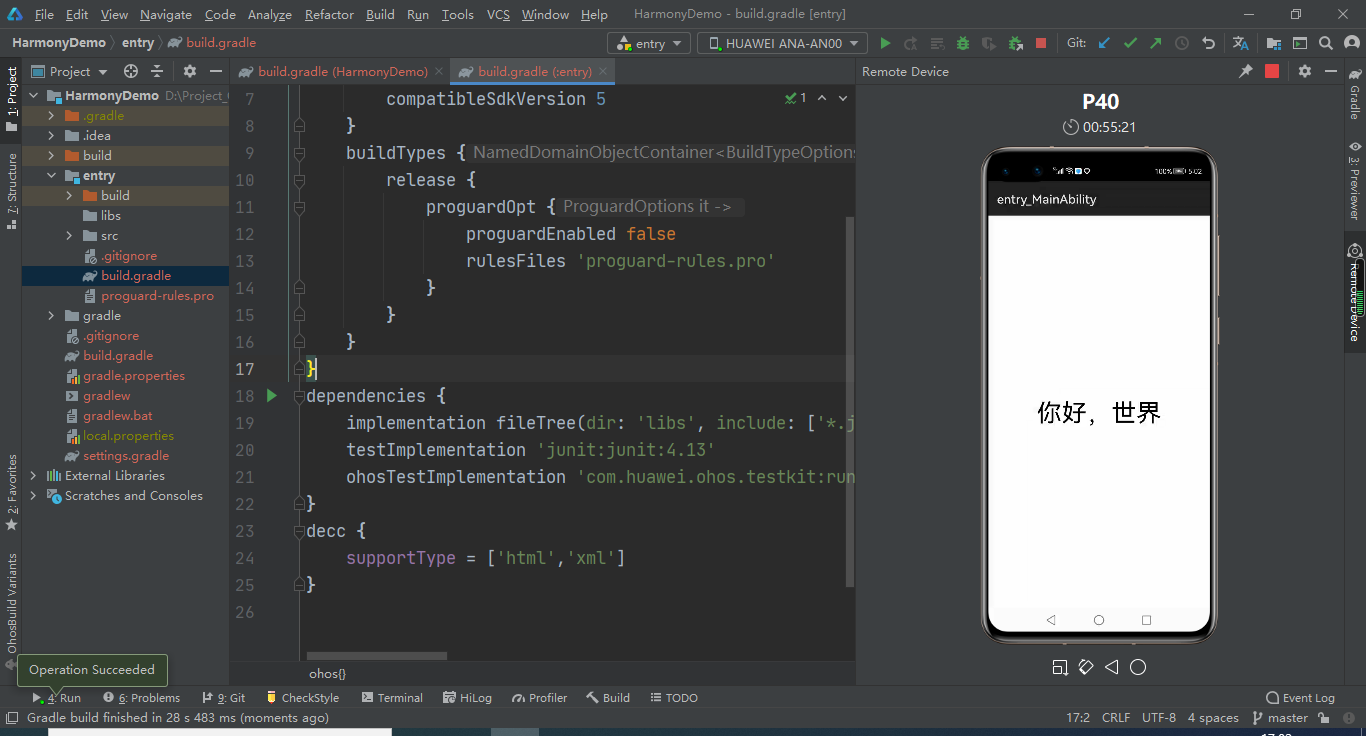Expand Scratches and Consoles node
The image size is (1366, 736).
tap(34, 496)
